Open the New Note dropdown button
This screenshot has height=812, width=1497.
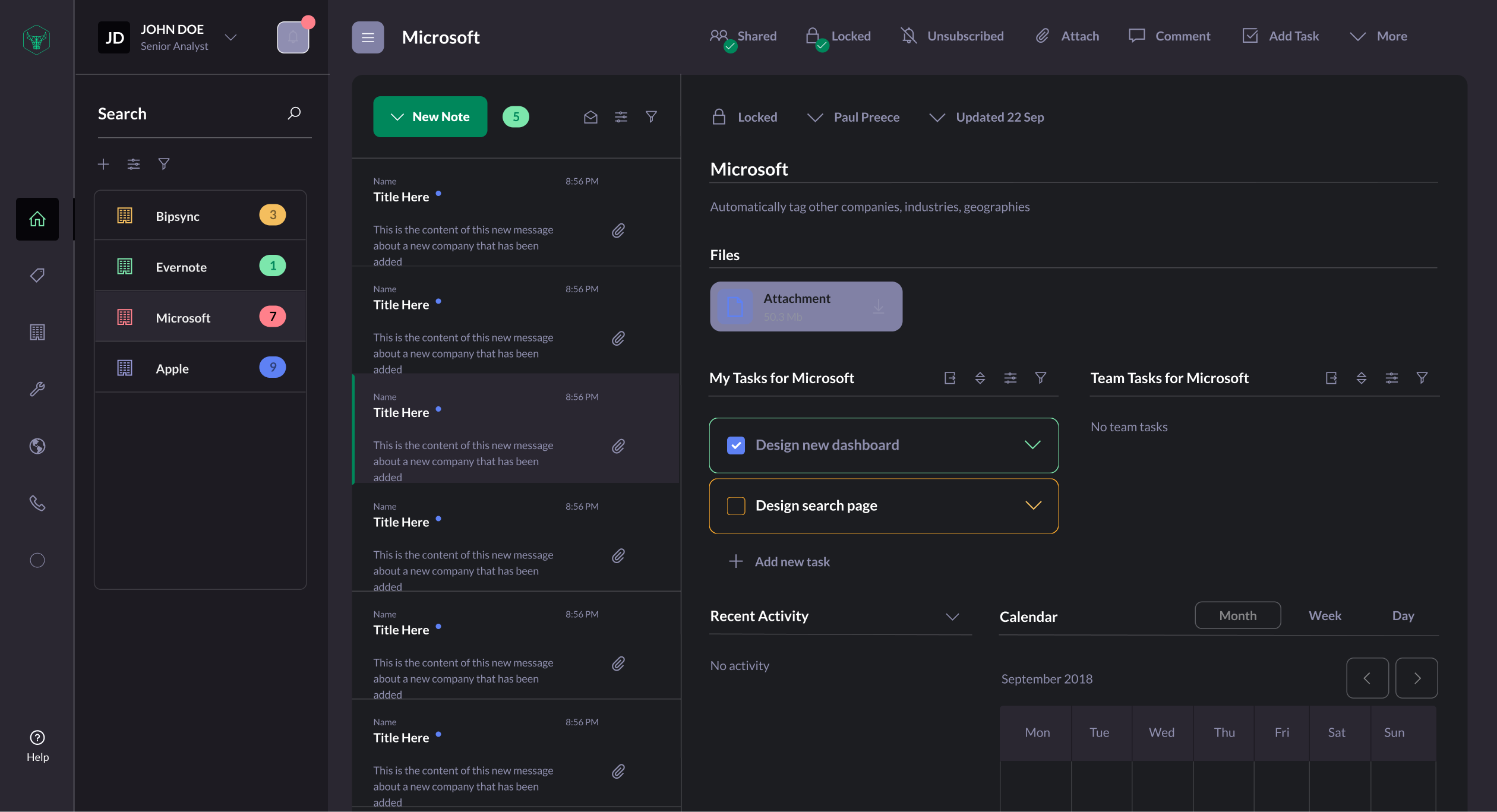pyautogui.click(x=430, y=117)
